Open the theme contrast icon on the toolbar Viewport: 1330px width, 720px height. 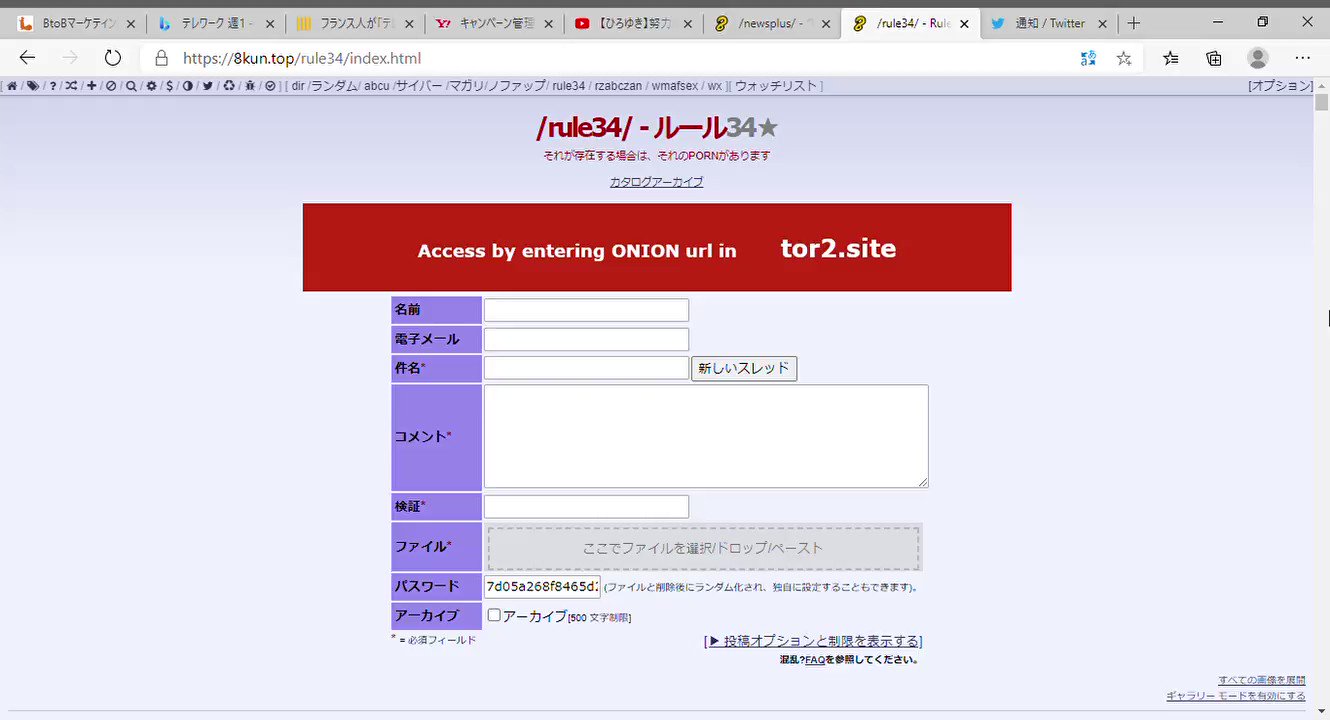click(x=188, y=86)
